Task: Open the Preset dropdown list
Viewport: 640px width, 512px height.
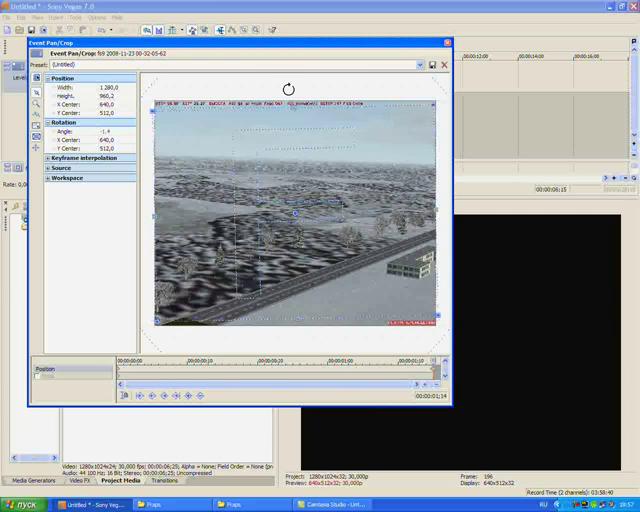Action: 420,65
